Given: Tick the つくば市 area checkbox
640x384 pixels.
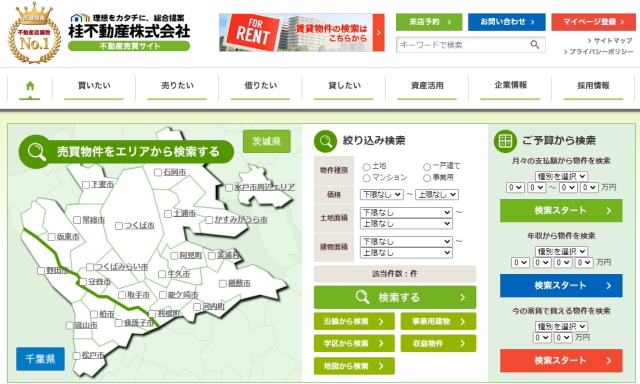Looking at the screenshot, I should [119, 226].
